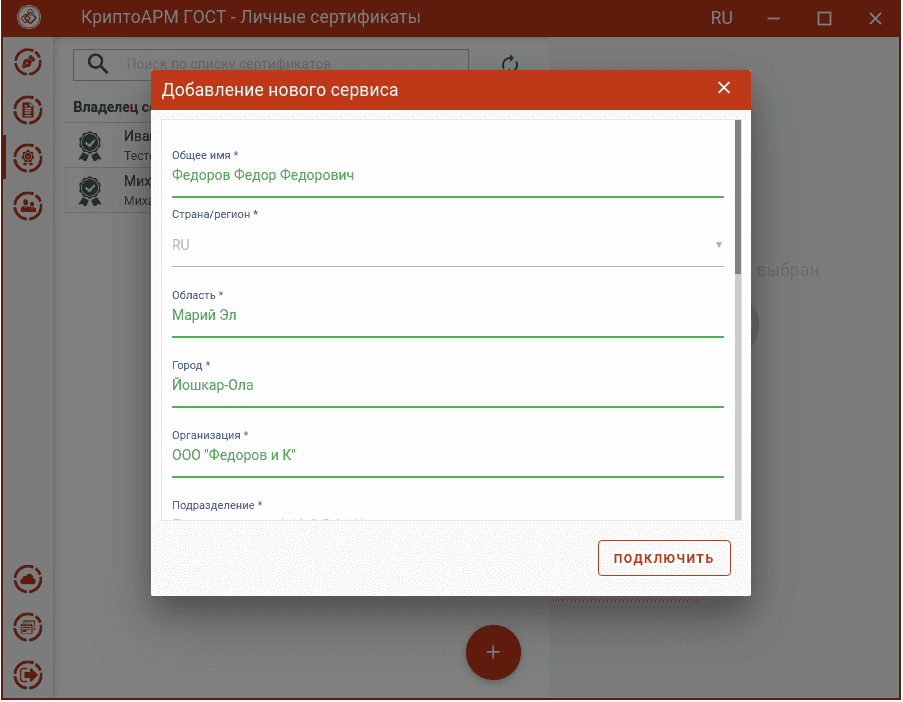Viewport: 903px width, 702px height.
Task: Click the certificate search input field
Action: (271, 64)
